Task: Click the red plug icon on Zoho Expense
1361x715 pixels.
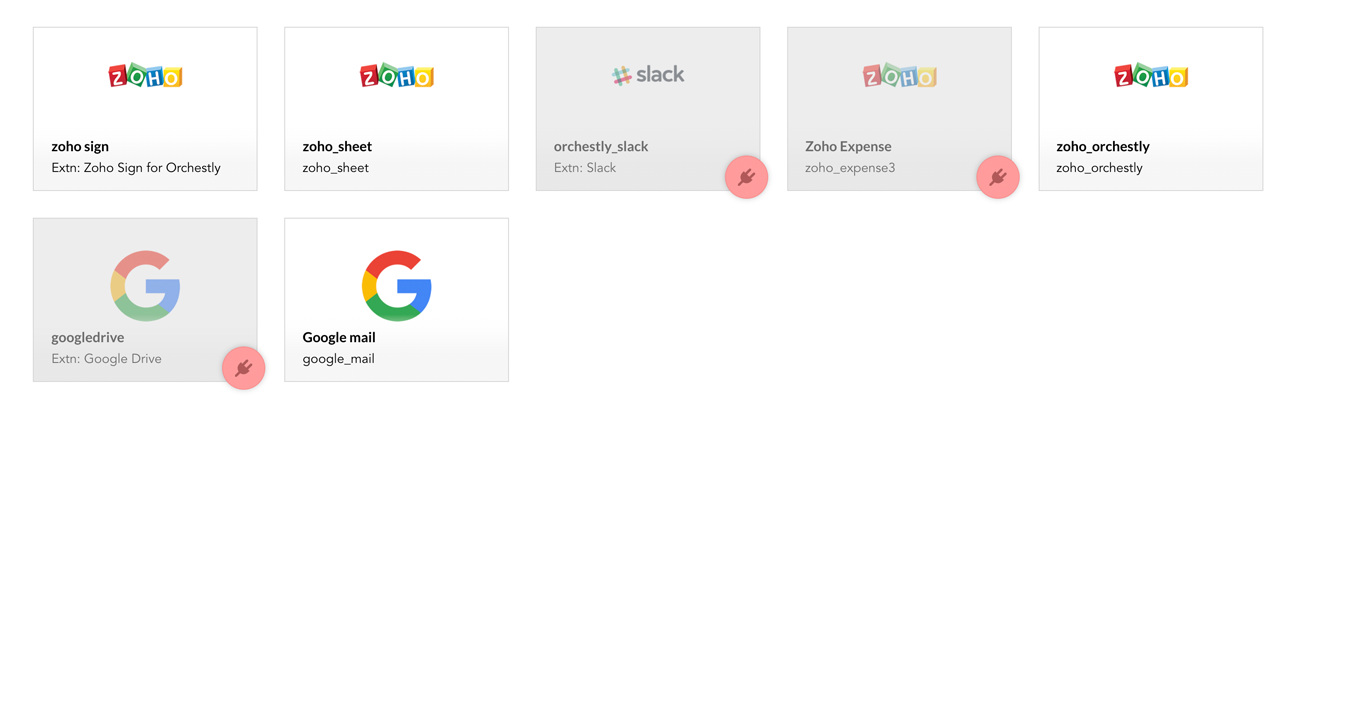Action: click(x=998, y=177)
